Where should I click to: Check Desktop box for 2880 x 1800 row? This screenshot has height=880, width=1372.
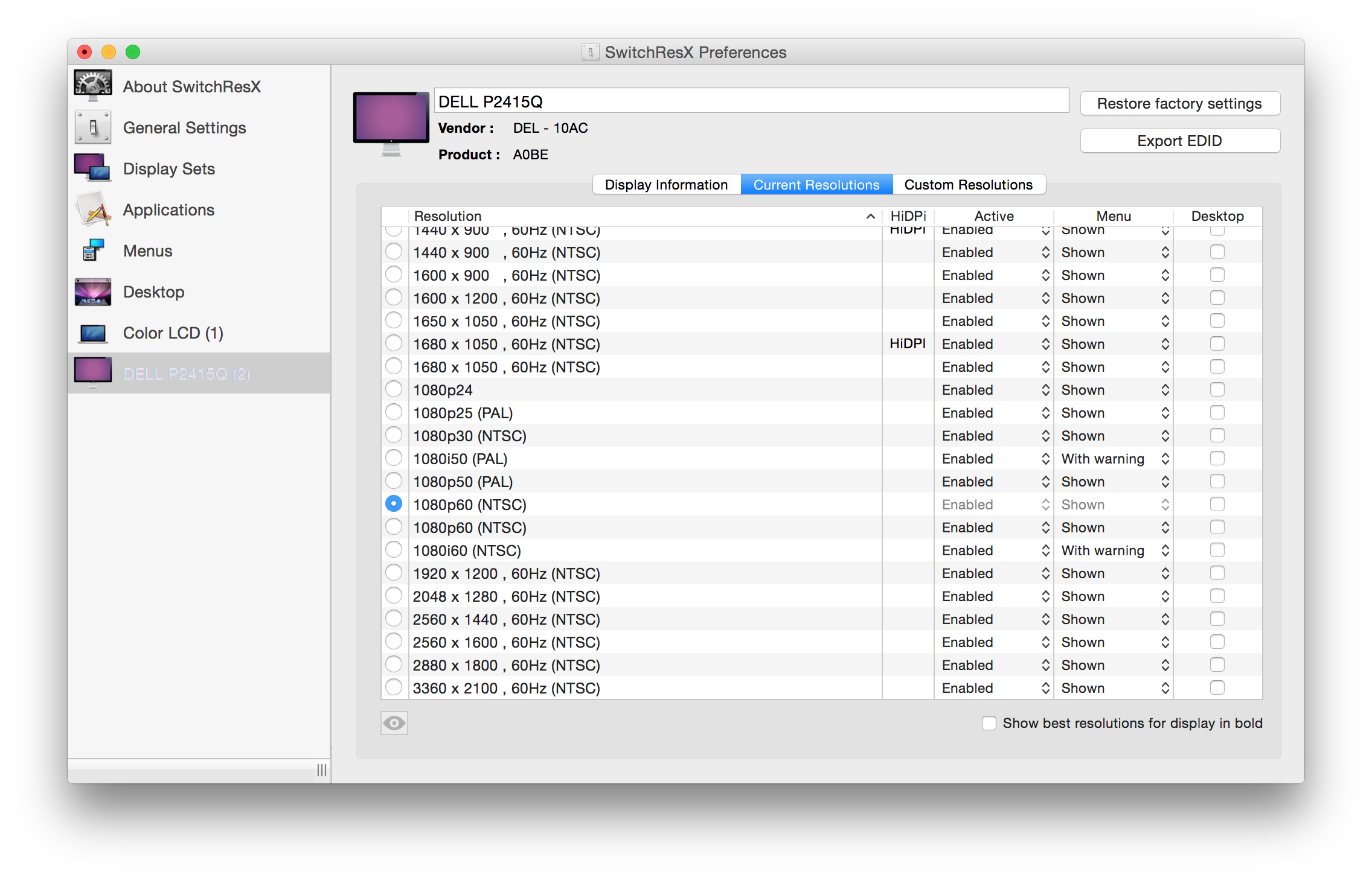pos(1217,665)
